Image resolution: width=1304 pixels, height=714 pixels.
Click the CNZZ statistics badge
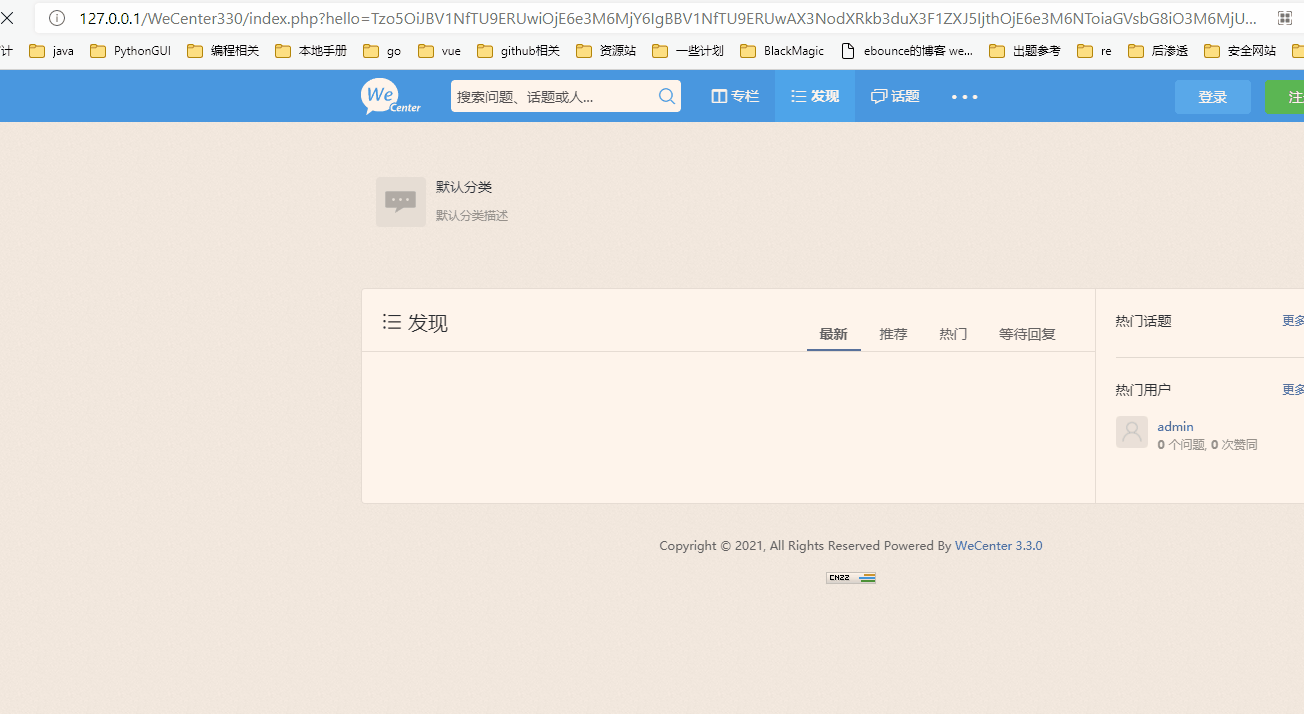coord(851,578)
